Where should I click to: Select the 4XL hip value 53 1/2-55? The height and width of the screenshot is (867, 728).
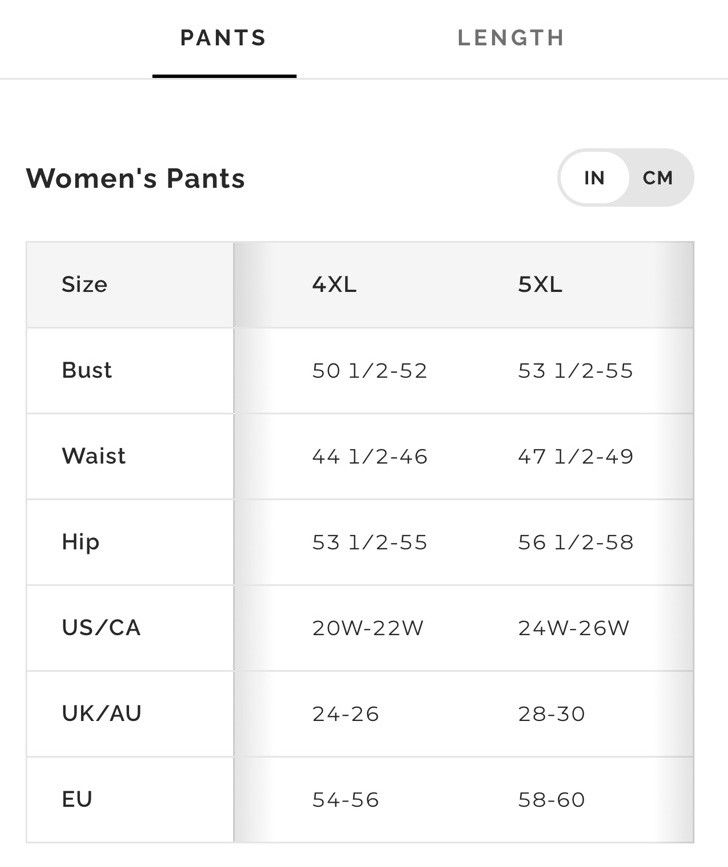click(x=370, y=542)
